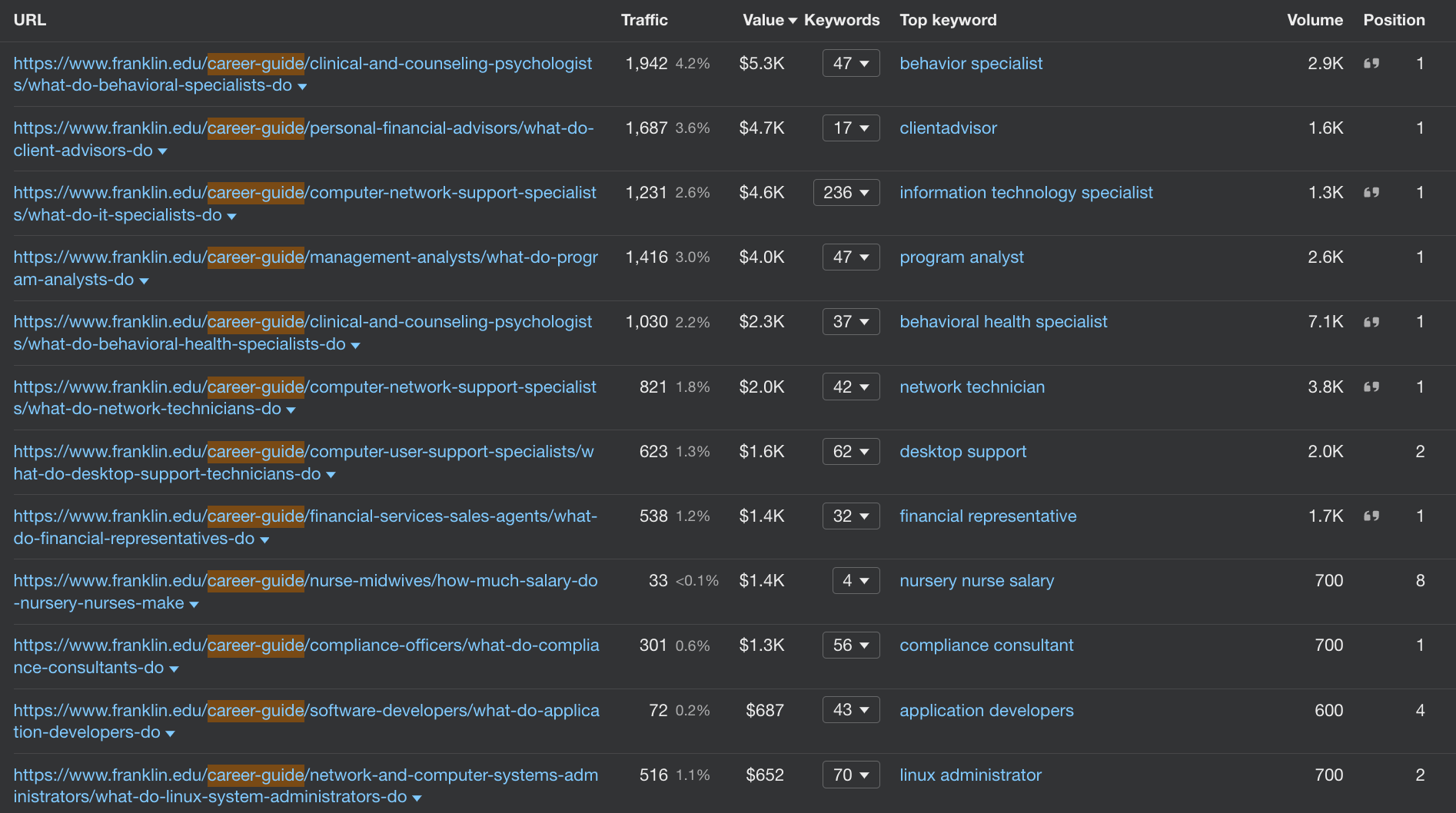
Task: Sort table by Traffic column
Action: tap(644, 20)
